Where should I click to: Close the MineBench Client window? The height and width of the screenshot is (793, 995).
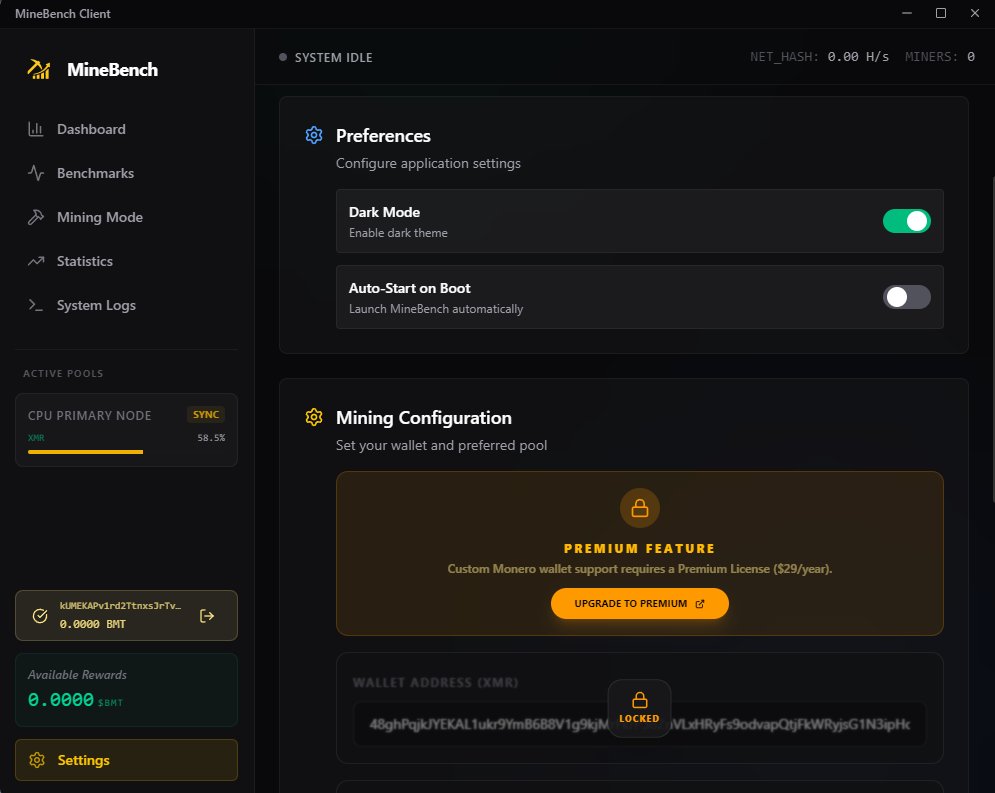coord(975,13)
